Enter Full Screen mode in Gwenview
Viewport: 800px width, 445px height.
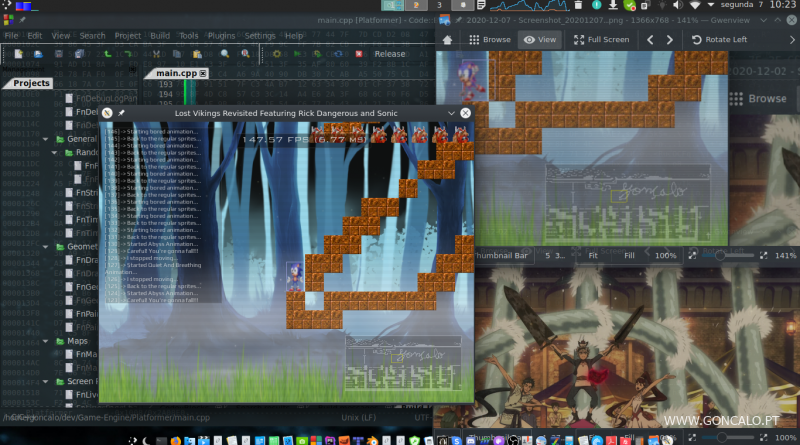tap(601, 40)
